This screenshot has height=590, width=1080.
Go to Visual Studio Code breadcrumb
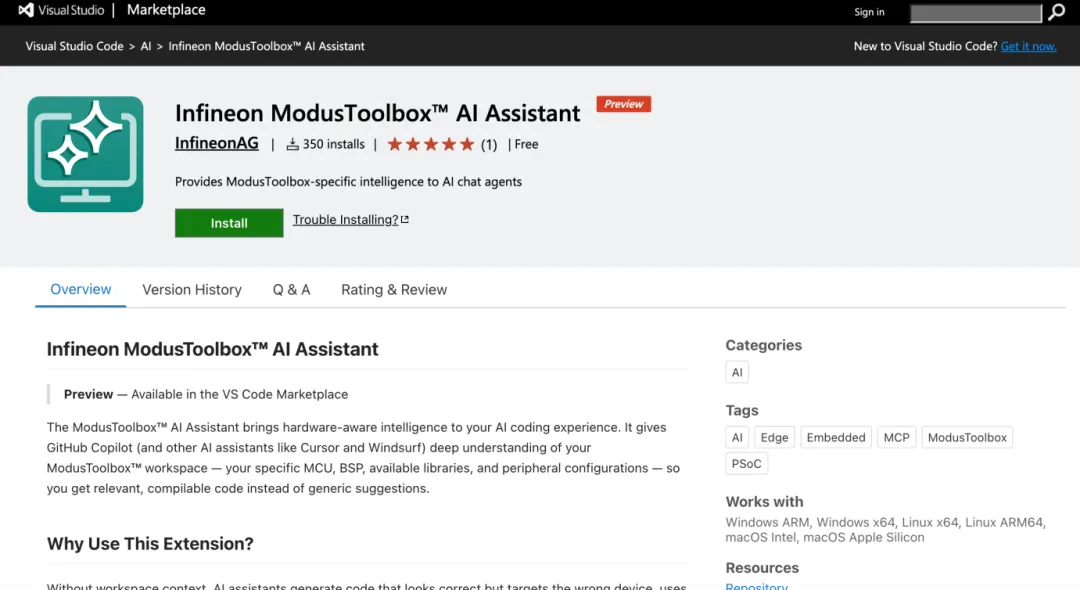[x=74, y=46]
